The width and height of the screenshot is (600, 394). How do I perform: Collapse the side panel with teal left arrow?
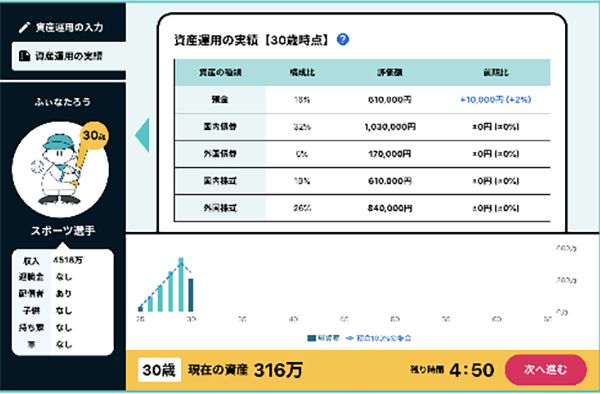coord(142,135)
